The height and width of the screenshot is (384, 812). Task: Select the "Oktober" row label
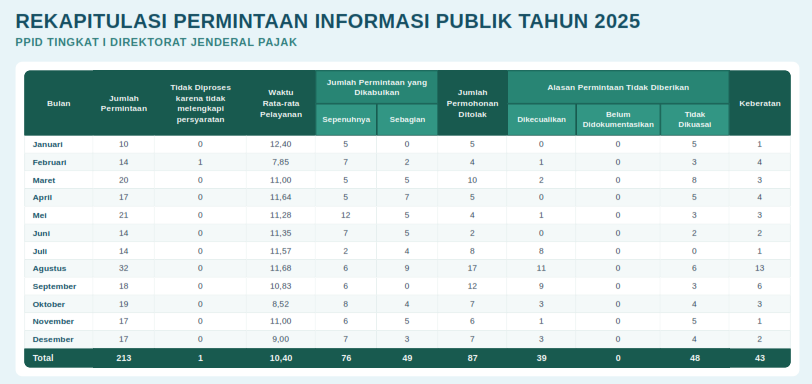click(49, 304)
